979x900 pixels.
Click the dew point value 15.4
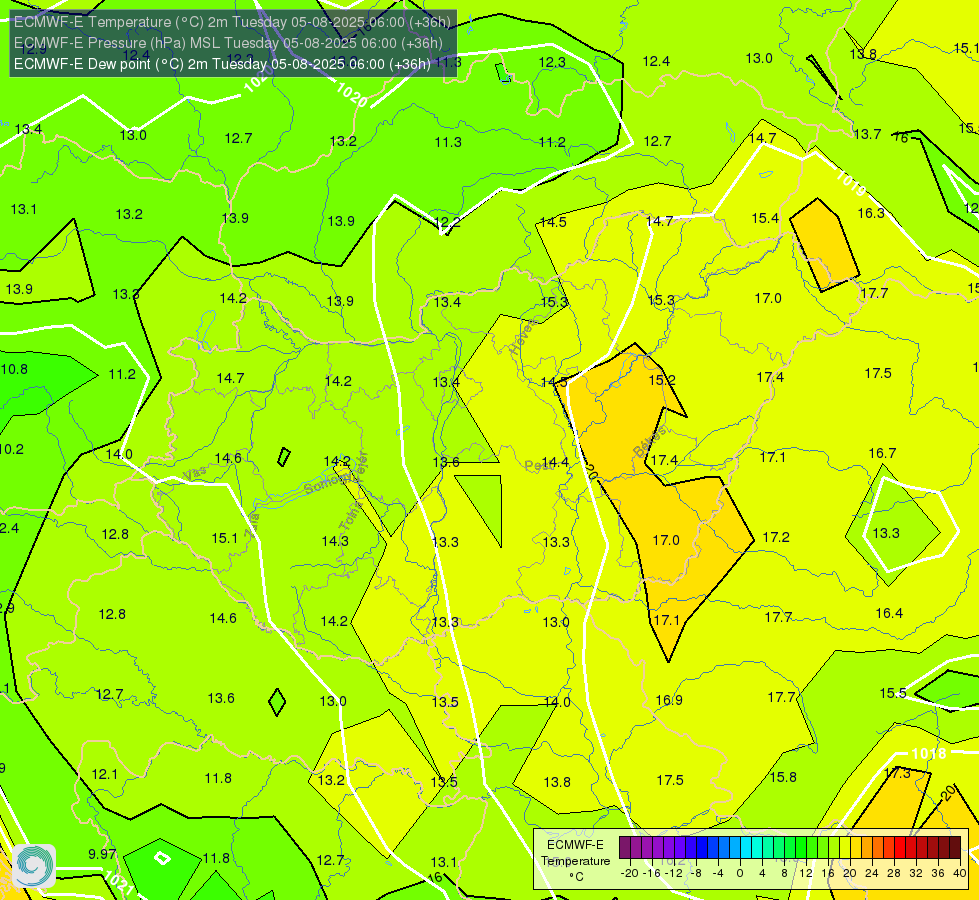tap(765, 218)
